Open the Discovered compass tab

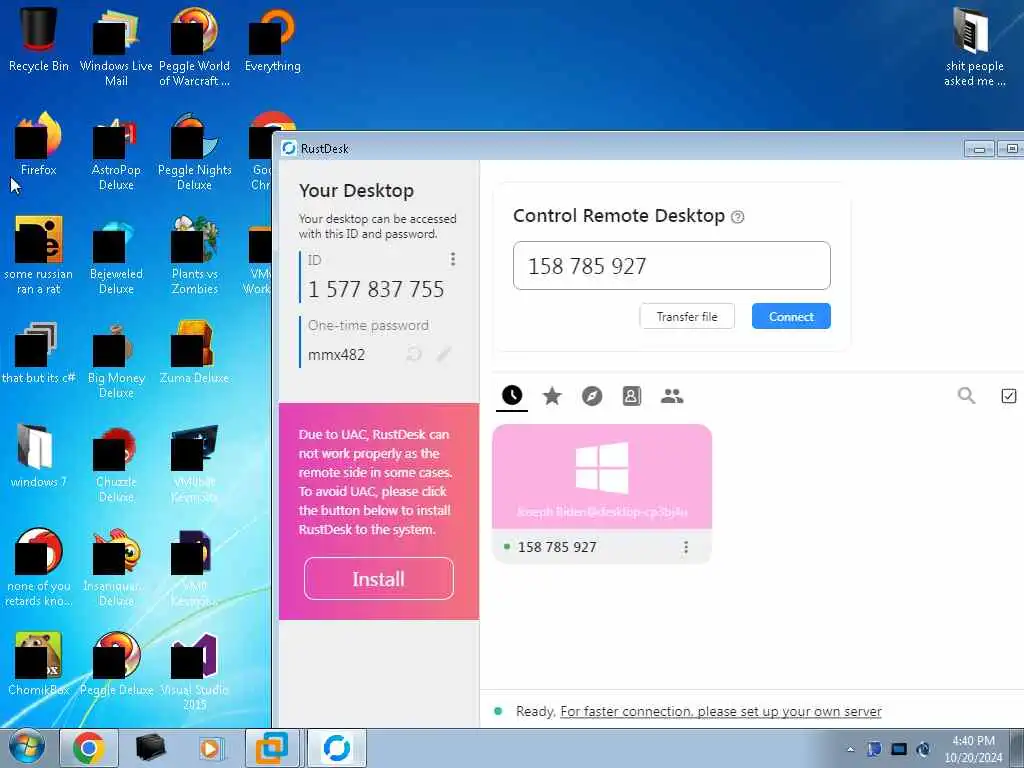tap(592, 396)
